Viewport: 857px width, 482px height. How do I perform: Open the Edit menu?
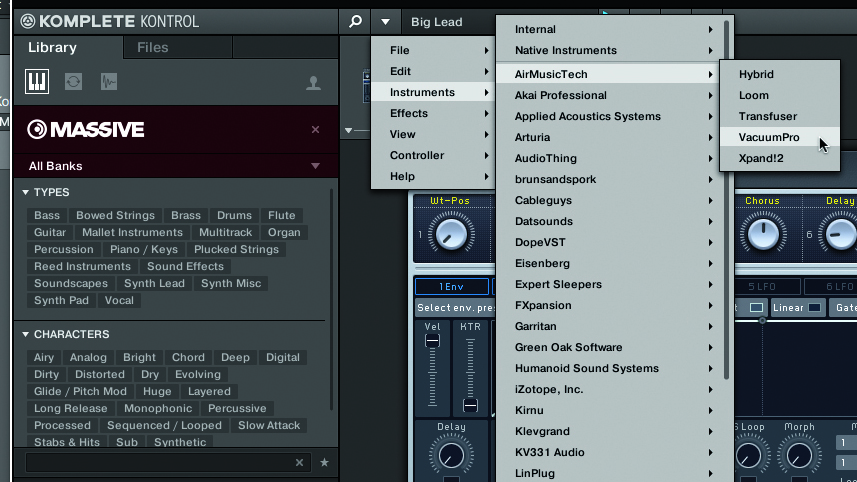434,71
